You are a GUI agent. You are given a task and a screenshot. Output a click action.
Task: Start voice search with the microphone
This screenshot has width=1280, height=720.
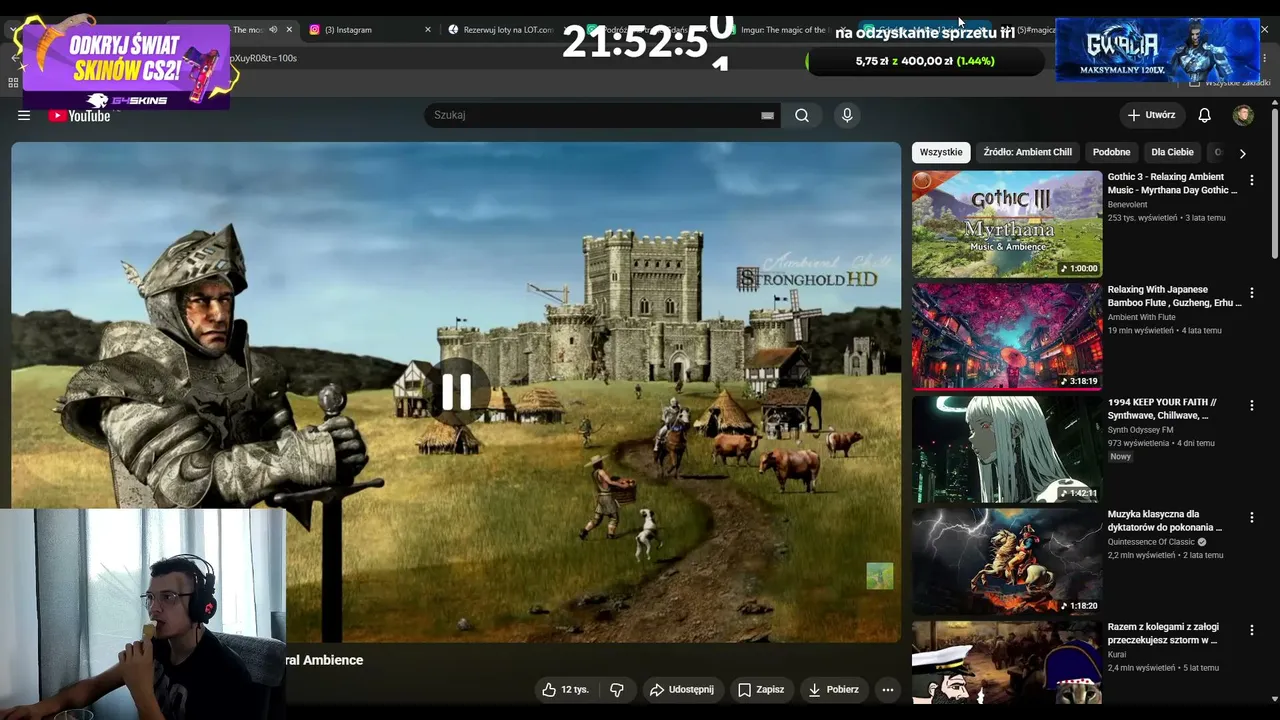[847, 115]
